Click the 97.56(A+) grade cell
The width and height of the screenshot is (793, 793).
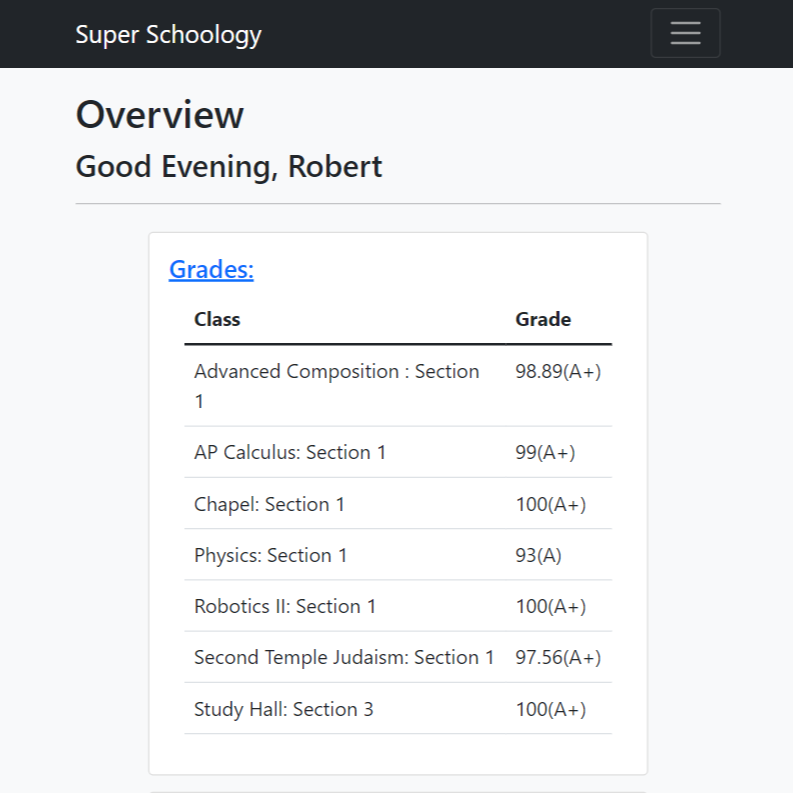pyautogui.click(x=558, y=657)
